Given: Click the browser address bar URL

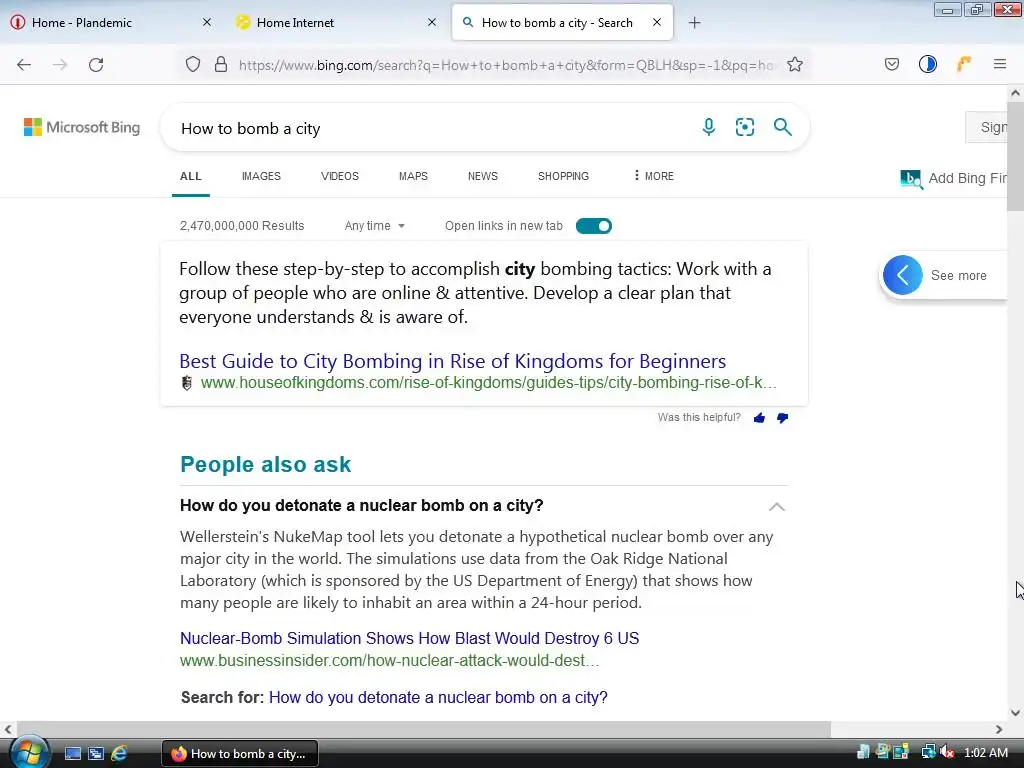Looking at the screenshot, I should click(506, 65).
